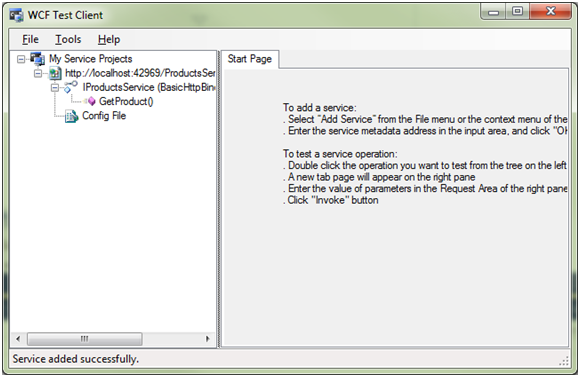Open the File menu
This screenshot has width=580, height=377.
pyautogui.click(x=30, y=39)
